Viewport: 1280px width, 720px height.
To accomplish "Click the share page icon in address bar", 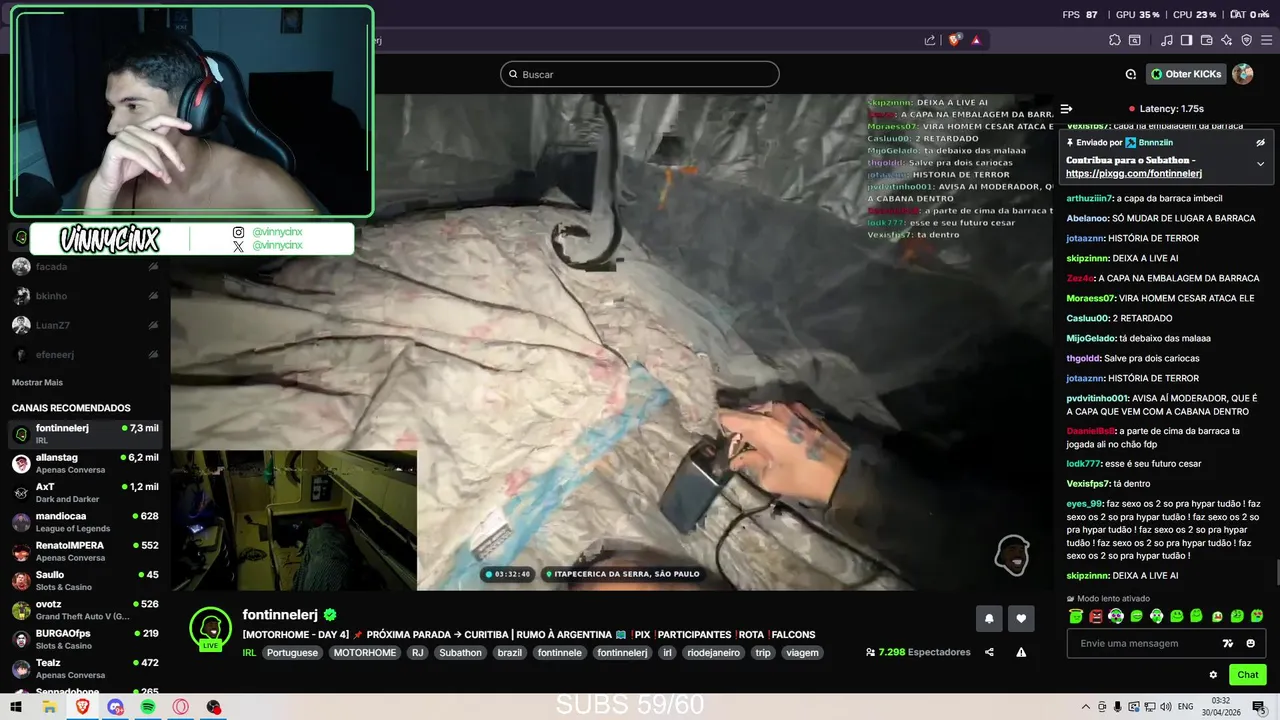I will coord(930,40).
